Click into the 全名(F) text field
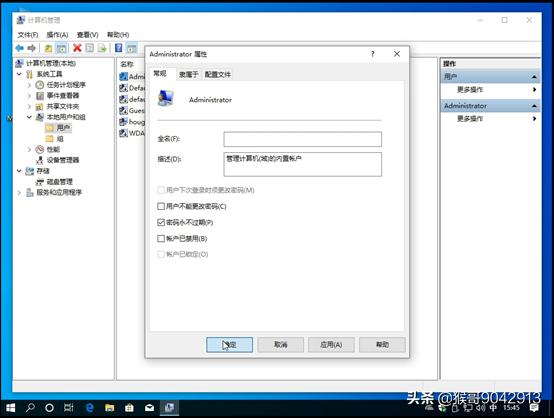554x418 pixels. 302,139
